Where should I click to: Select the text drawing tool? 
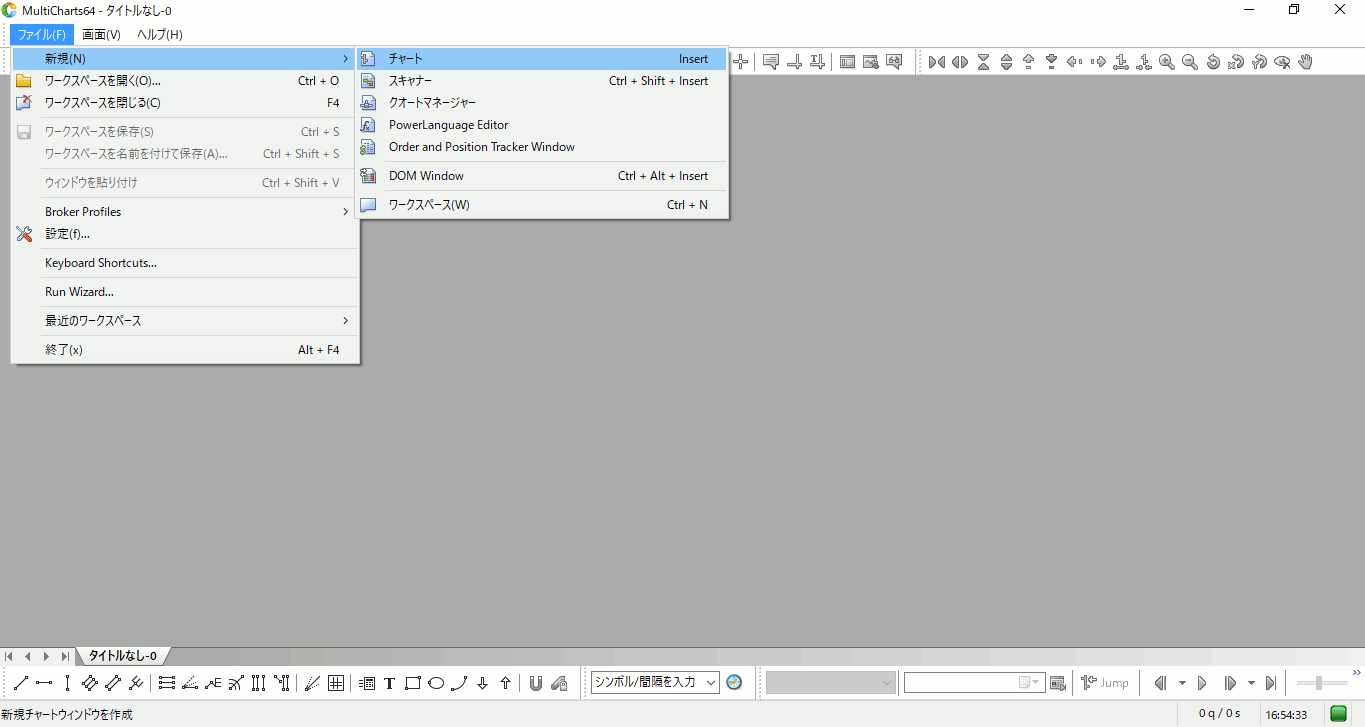pos(389,683)
